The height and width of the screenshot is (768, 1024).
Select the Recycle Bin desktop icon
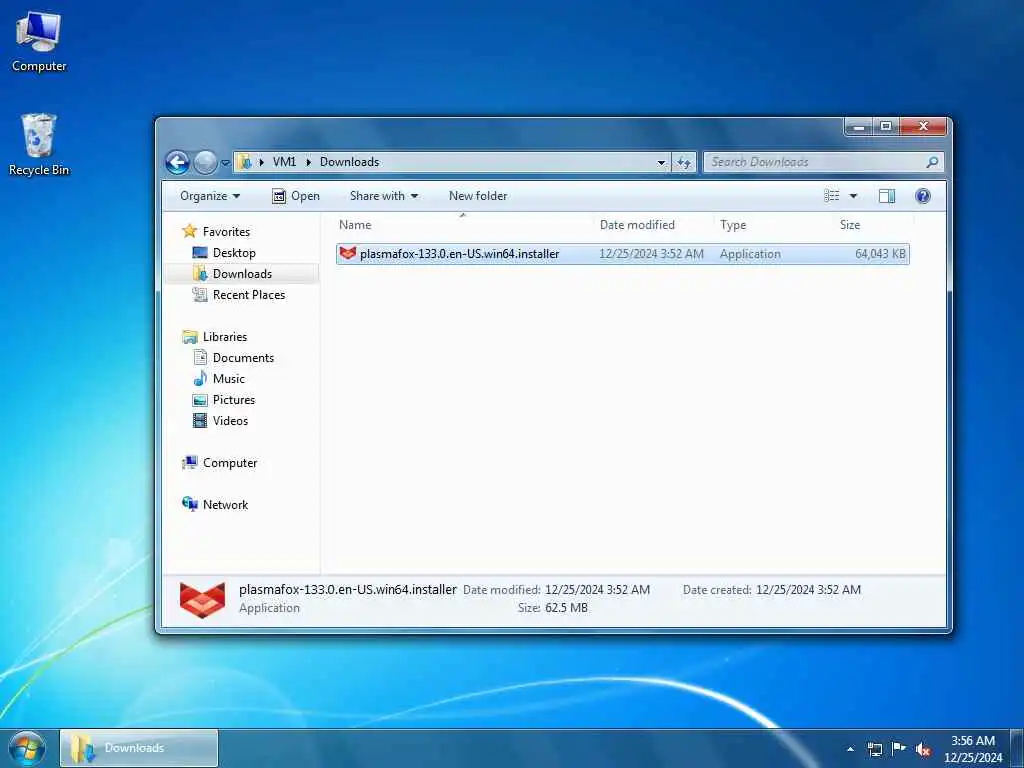(x=39, y=144)
